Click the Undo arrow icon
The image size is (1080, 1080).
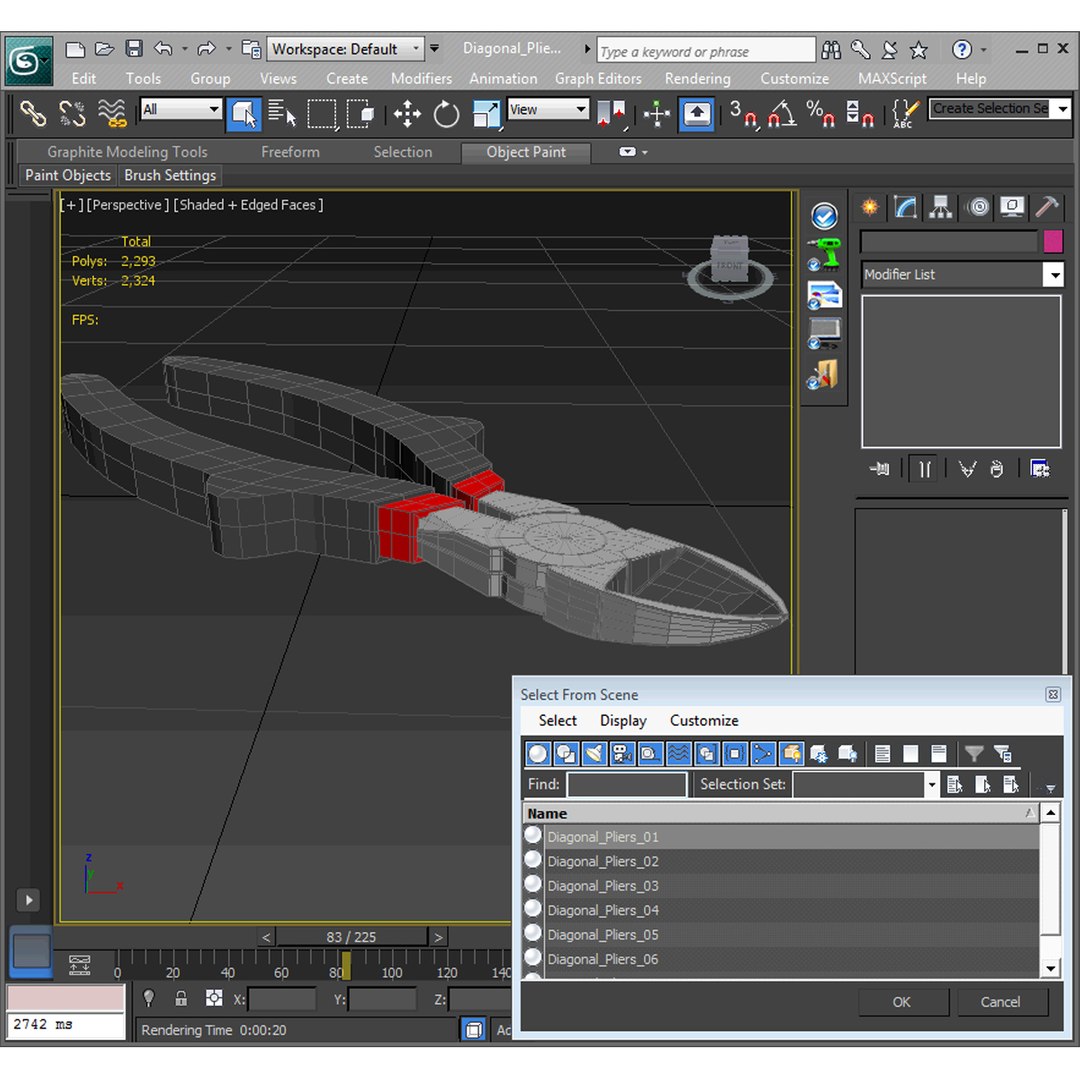click(x=163, y=49)
